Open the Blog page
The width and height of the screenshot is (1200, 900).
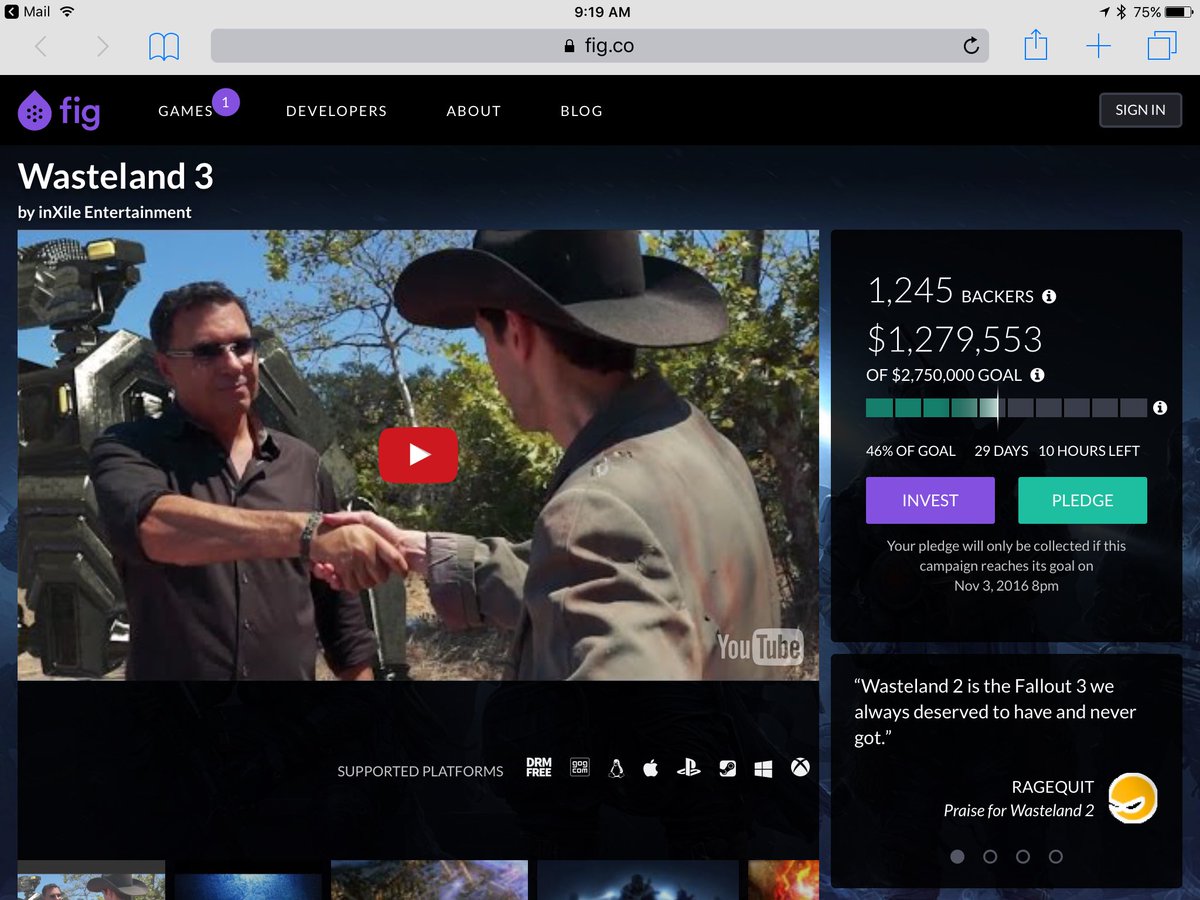[581, 111]
